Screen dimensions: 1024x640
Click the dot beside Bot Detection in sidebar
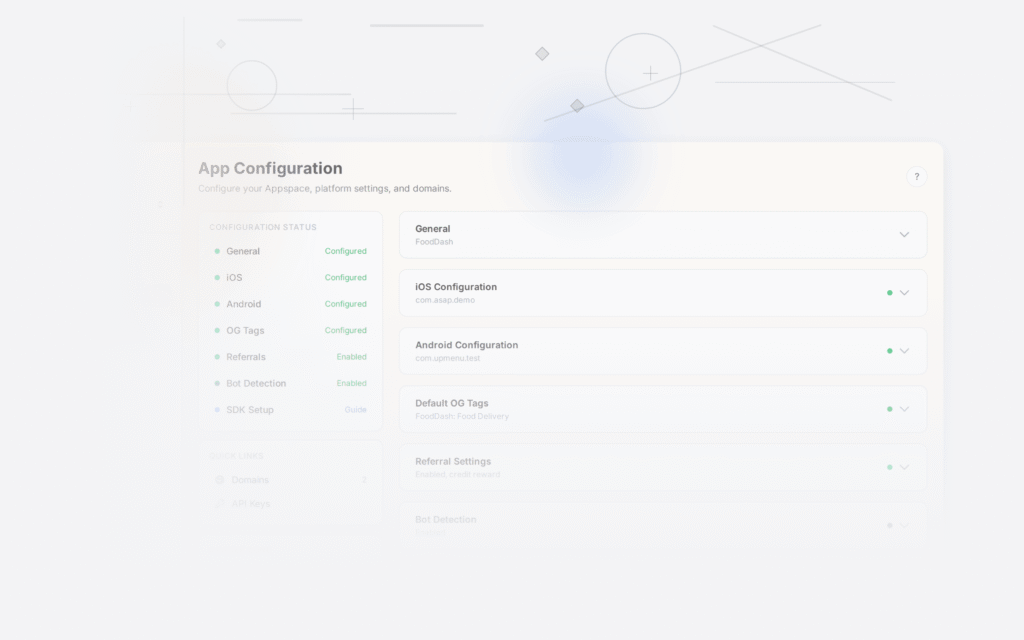[217, 383]
